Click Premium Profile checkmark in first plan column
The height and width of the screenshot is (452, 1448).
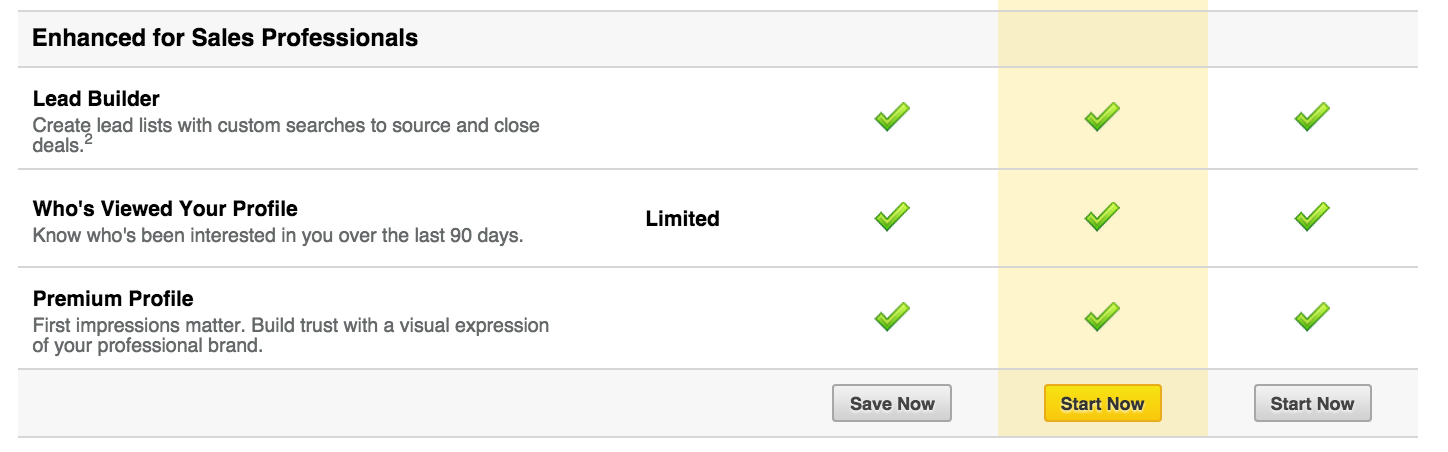coord(892,317)
